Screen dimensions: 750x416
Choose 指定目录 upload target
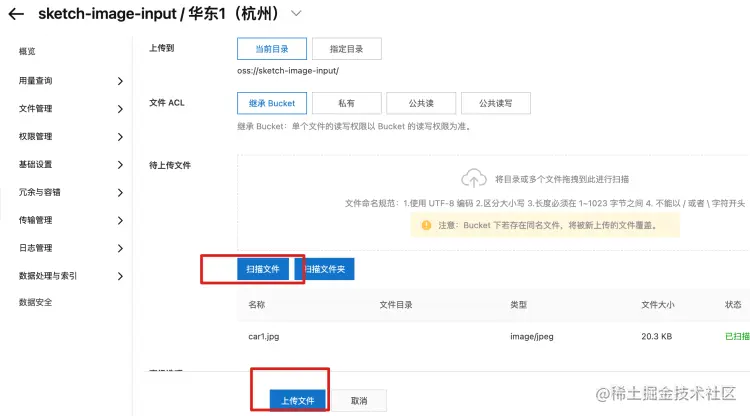click(x=347, y=49)
